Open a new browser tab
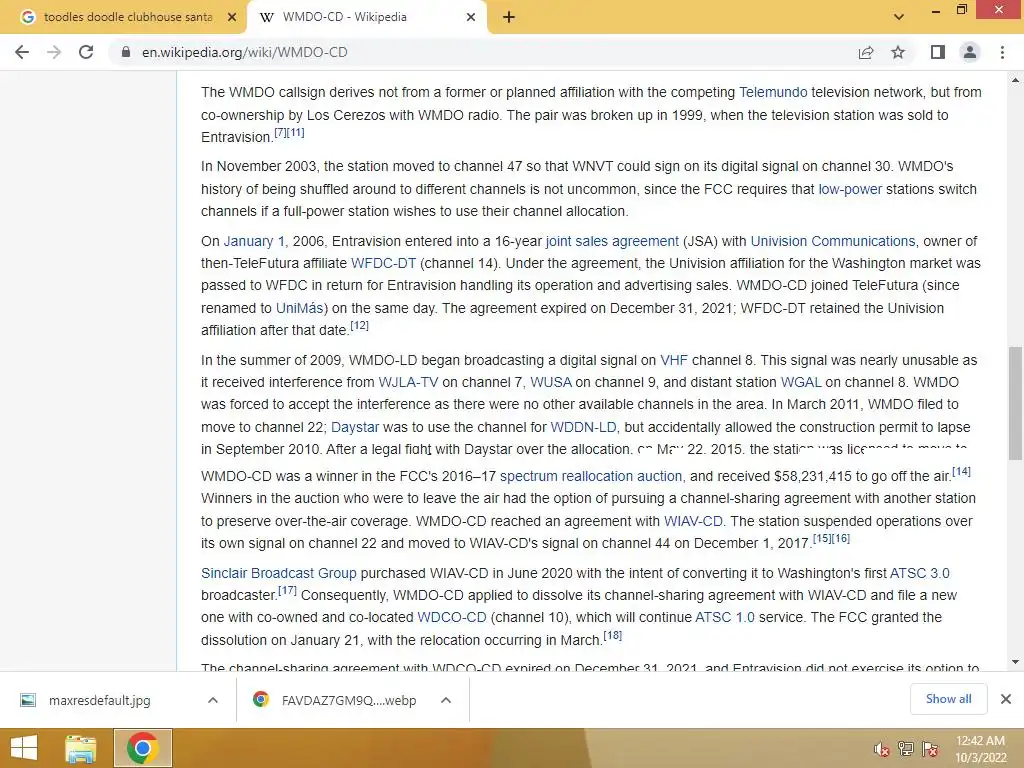 [509, 18]
